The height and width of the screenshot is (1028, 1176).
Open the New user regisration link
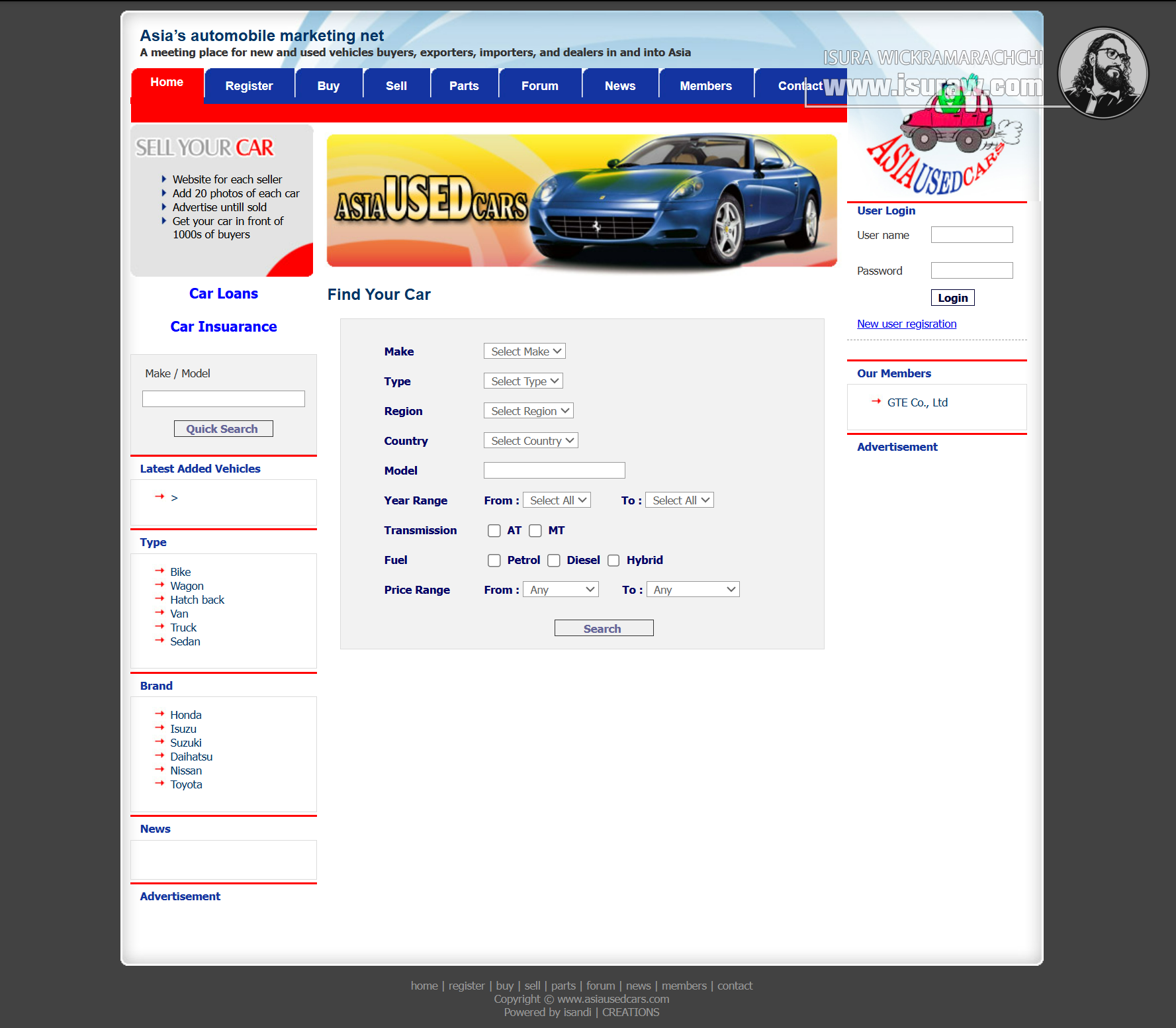(x=907, y=324)
